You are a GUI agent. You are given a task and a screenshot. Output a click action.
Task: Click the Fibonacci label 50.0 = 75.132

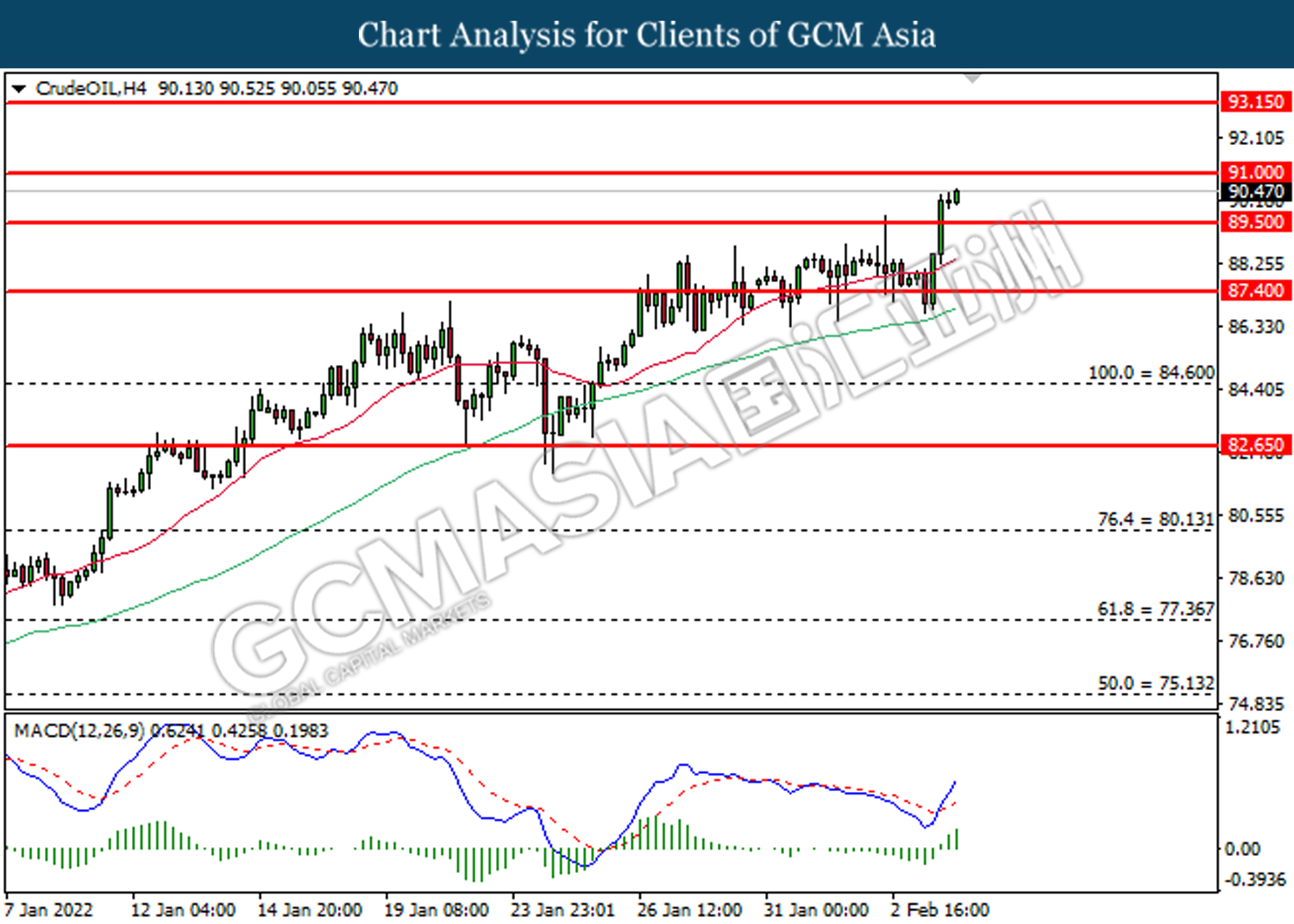(1155, 683)
